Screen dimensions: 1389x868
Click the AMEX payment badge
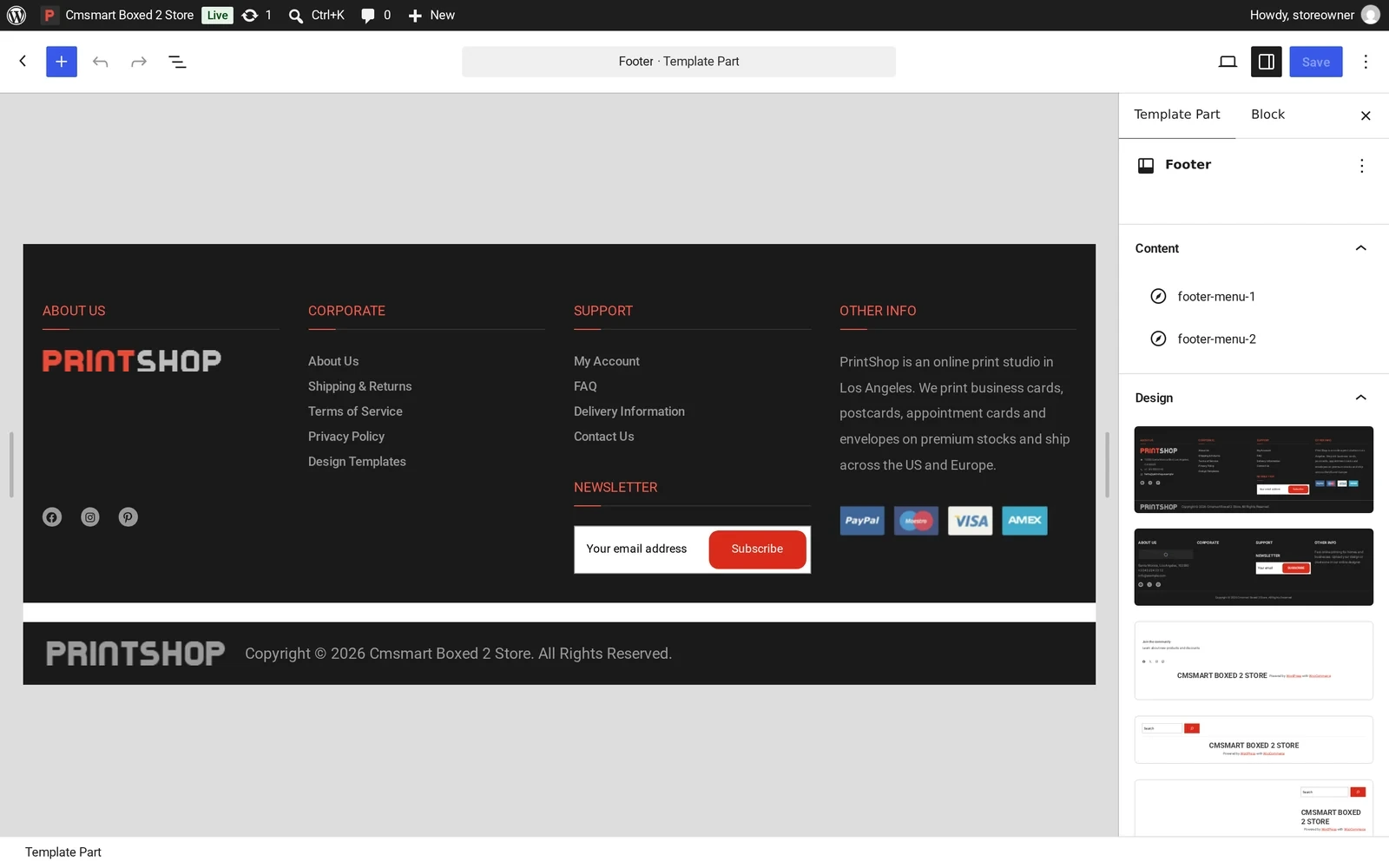click(1024, 521)
